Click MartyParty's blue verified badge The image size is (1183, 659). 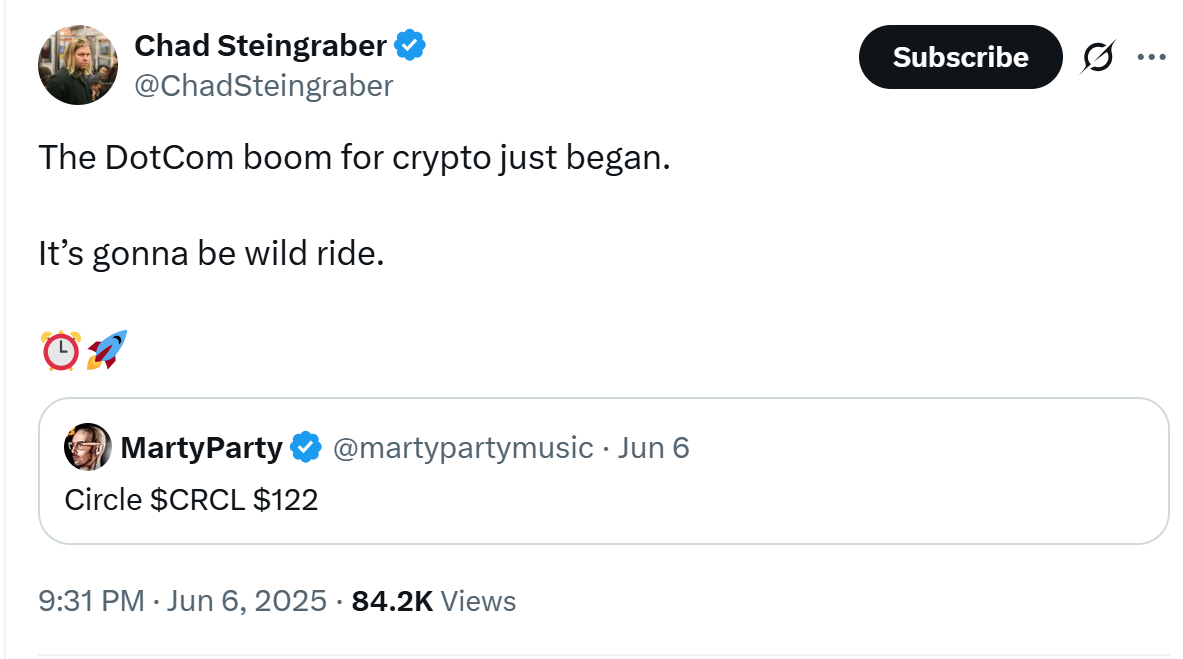coord(305,448)
